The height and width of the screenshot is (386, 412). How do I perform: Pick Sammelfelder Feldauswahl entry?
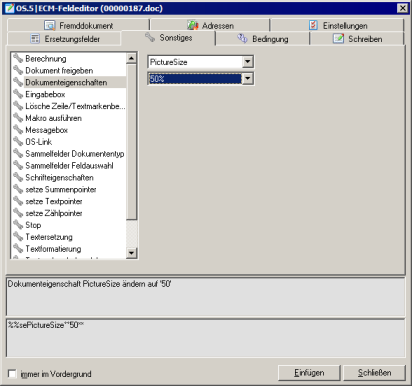point(69,166)
